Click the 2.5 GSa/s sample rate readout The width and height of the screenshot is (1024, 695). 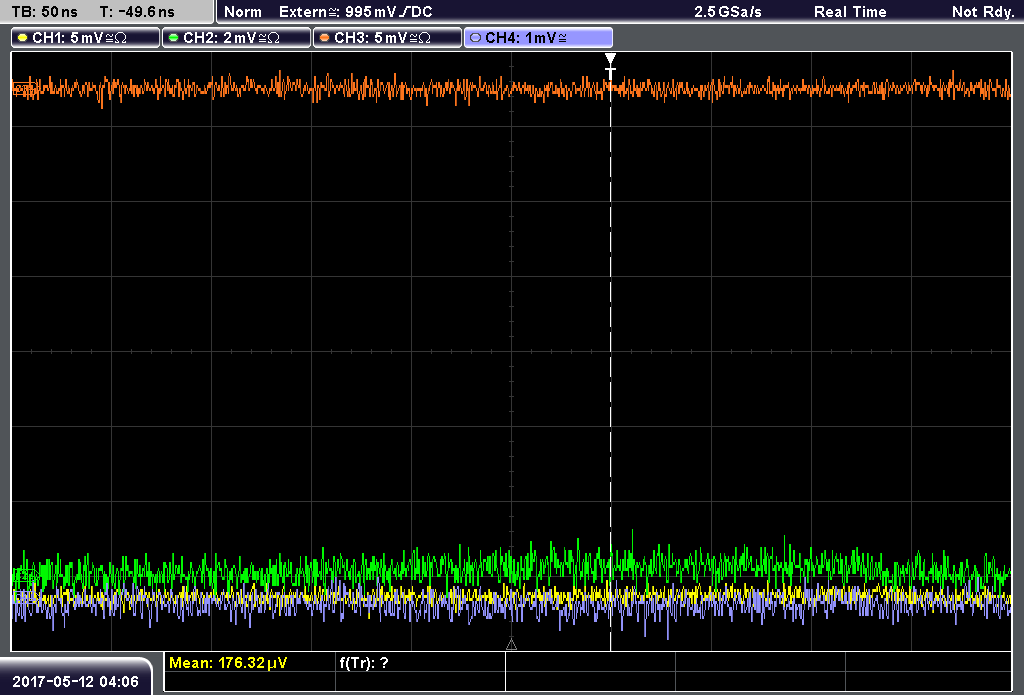pyautogui.click(x=728, y=12)
